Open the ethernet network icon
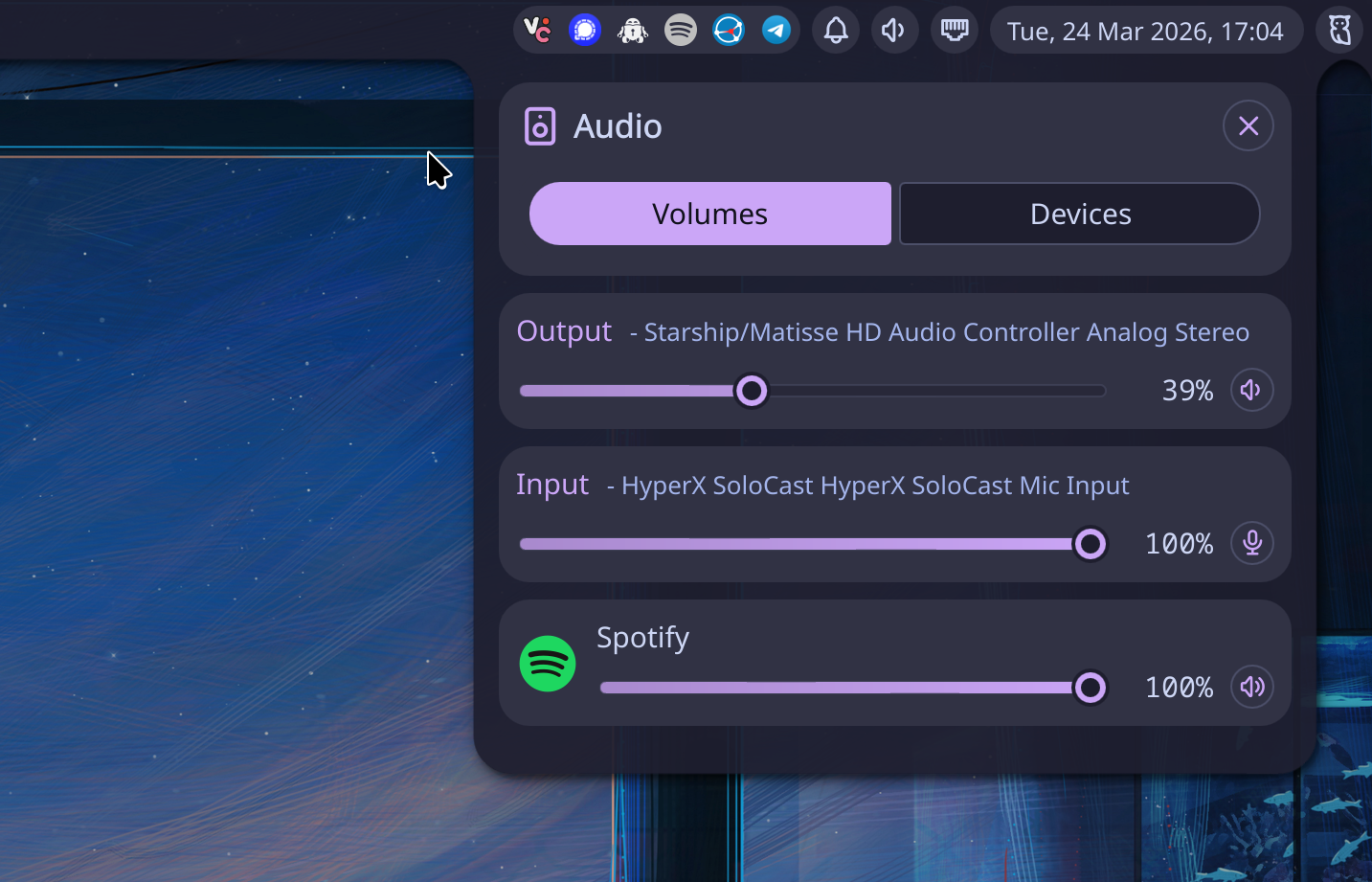 point(954,31)
